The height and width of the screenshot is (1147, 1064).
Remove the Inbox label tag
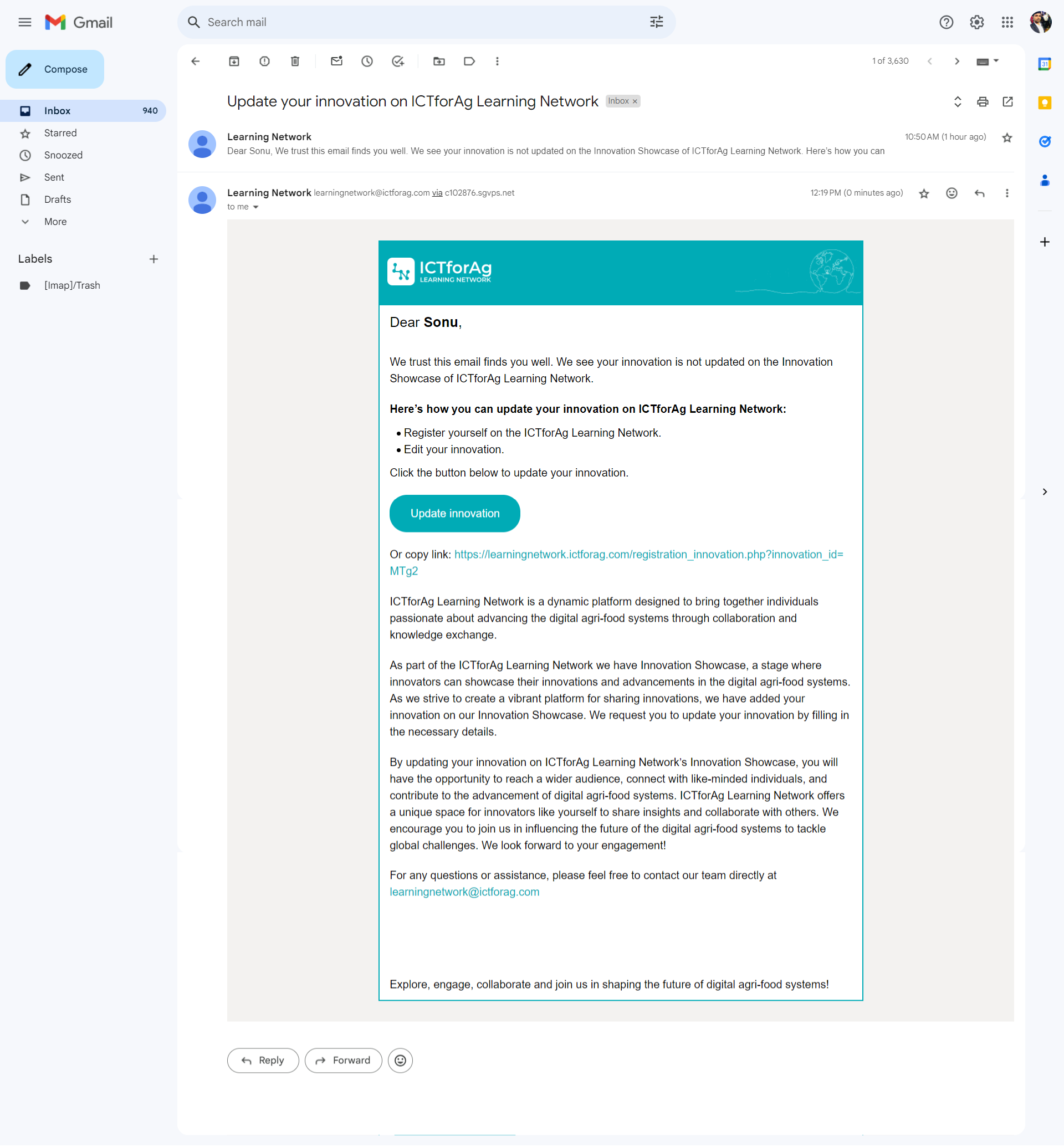635,101
